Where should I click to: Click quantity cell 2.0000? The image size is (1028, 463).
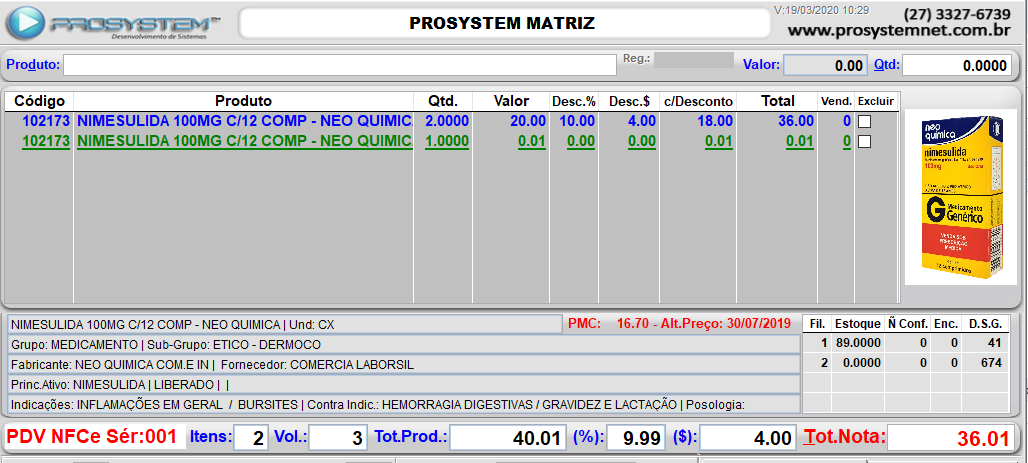tap(446, 121)
